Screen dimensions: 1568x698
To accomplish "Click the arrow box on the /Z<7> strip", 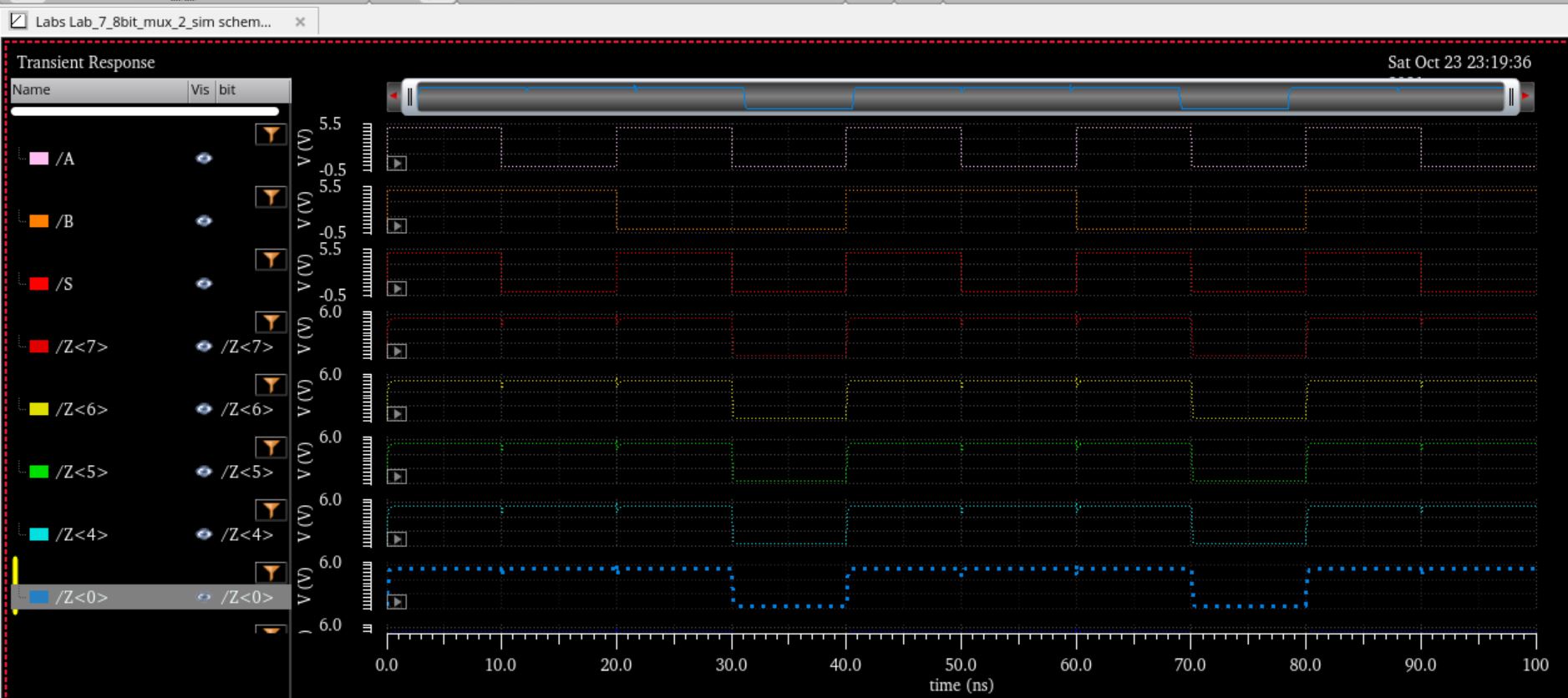I will [397, 352].
